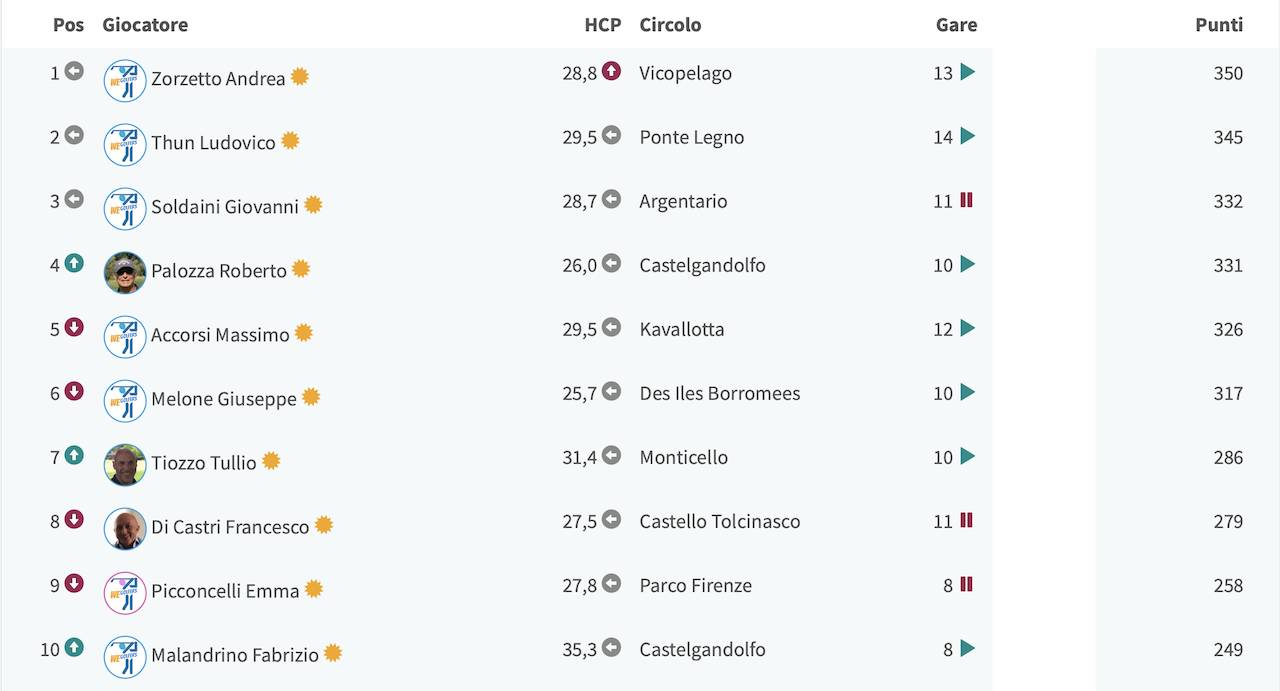Click the red HCP up arrow for Zorzetto Andrea
The image size is (1280, 691).
pyautogui.click(x=611, y=71)
